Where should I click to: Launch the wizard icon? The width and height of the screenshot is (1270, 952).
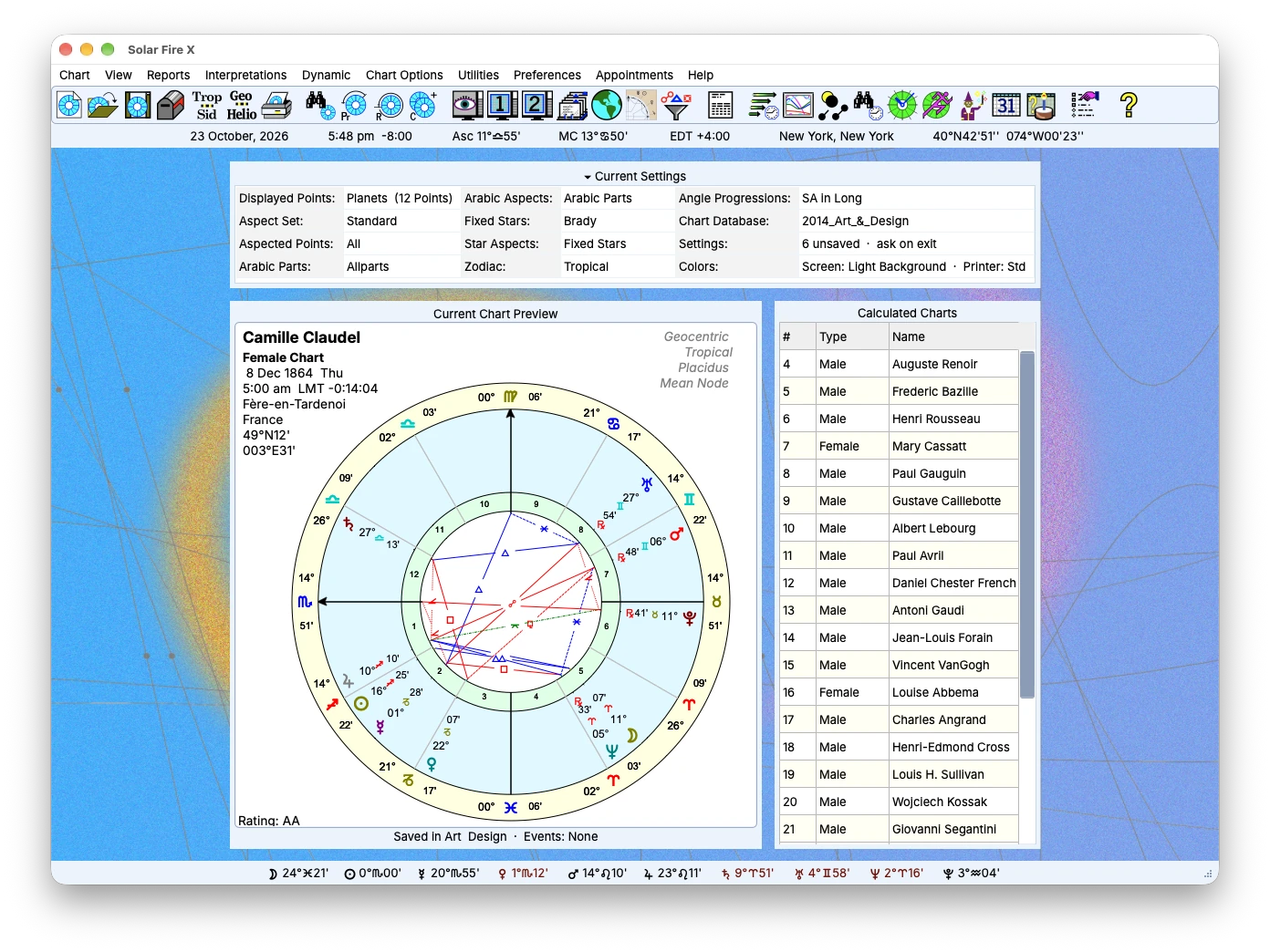pyautogui.click(x=972, y=105)
